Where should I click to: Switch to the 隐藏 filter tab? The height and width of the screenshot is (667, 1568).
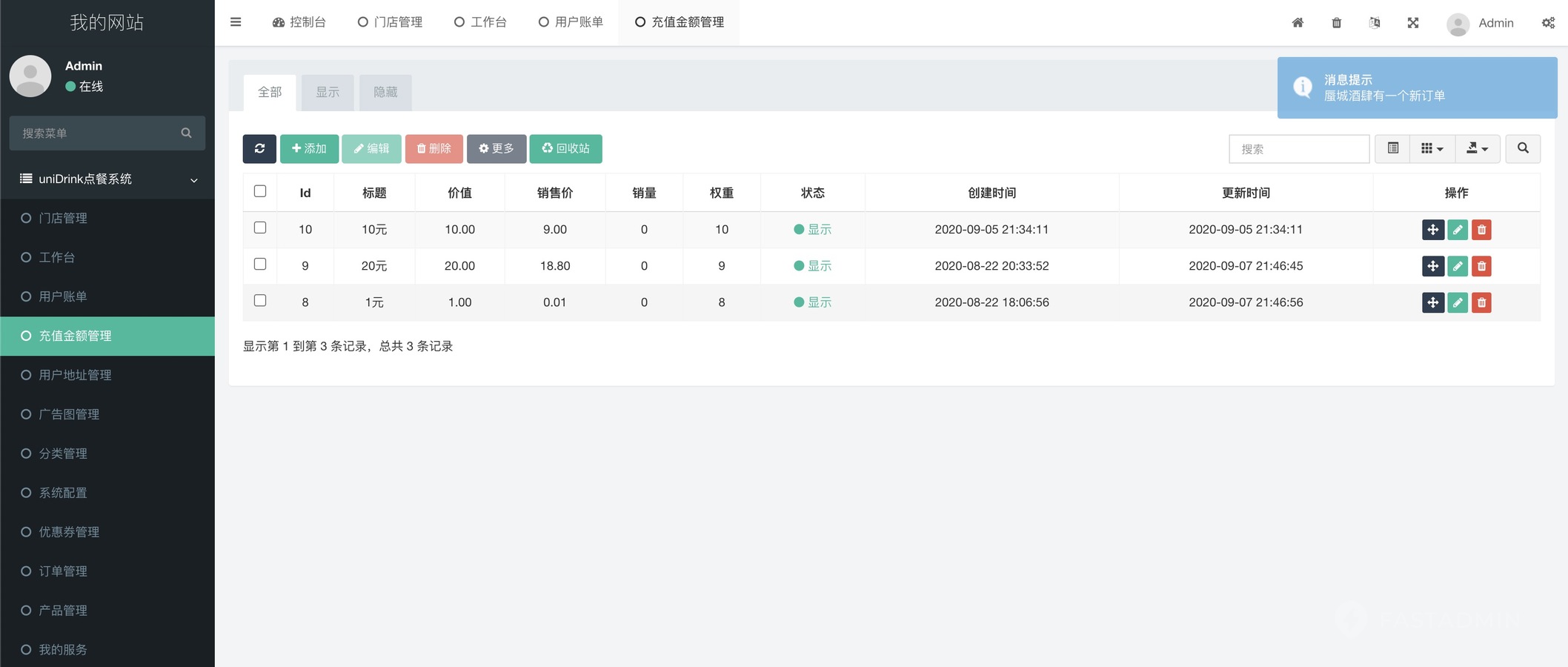(385, 93)
